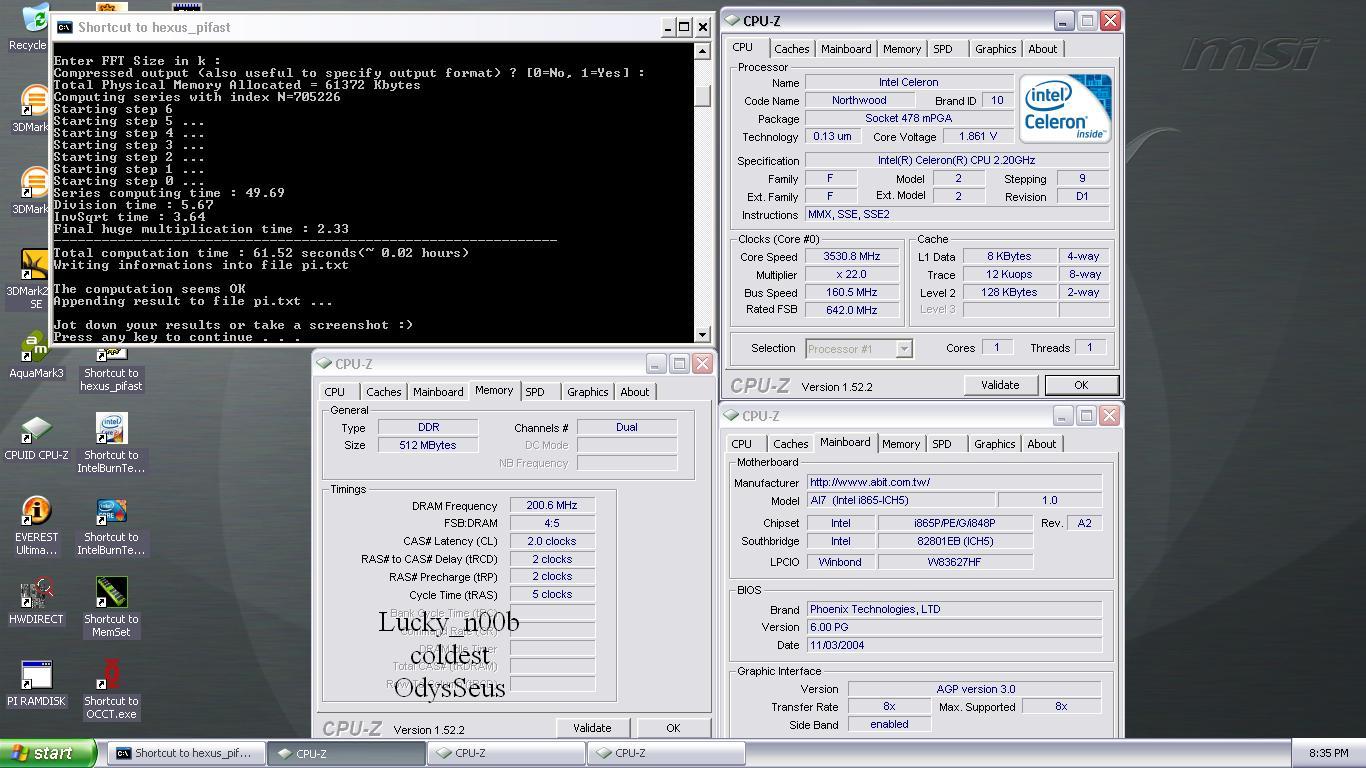The height and width of the screenshot is (768, 1366).
Task: Open Graphics tab in CPU window
Action: tap(995, 49)
